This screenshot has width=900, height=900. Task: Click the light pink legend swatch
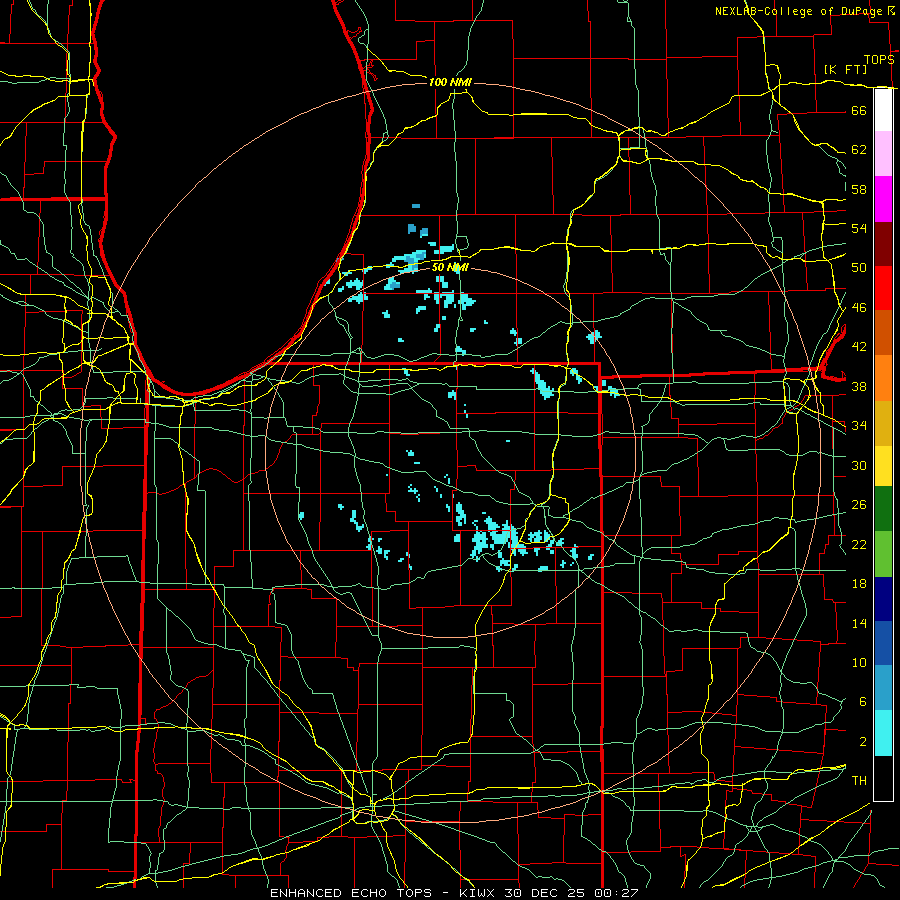coord(883,154)
